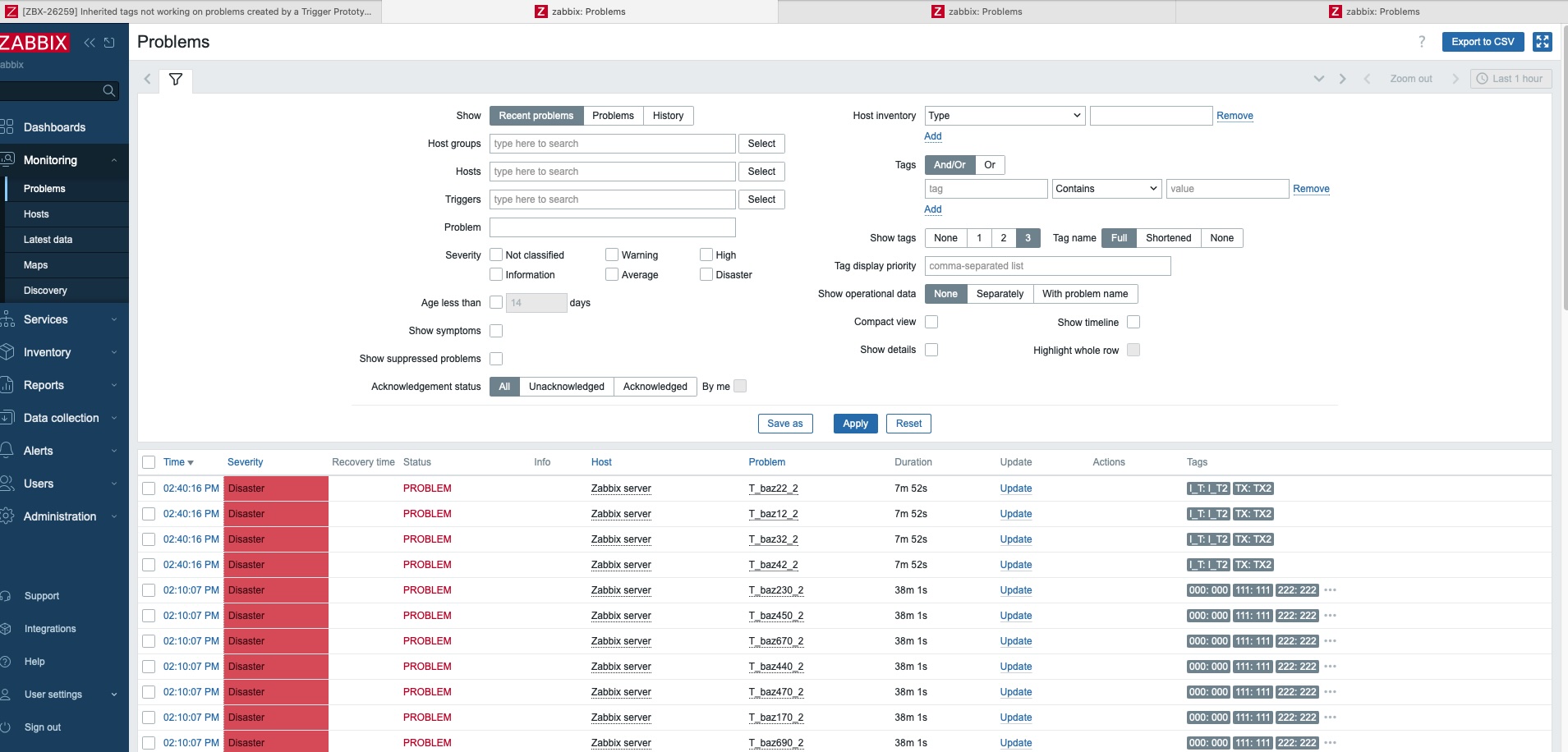The image size is (1568, 752).
Task: Collapse sidebar using double-chevron icon
Action: pyautogui.click(x=90, y=43)
